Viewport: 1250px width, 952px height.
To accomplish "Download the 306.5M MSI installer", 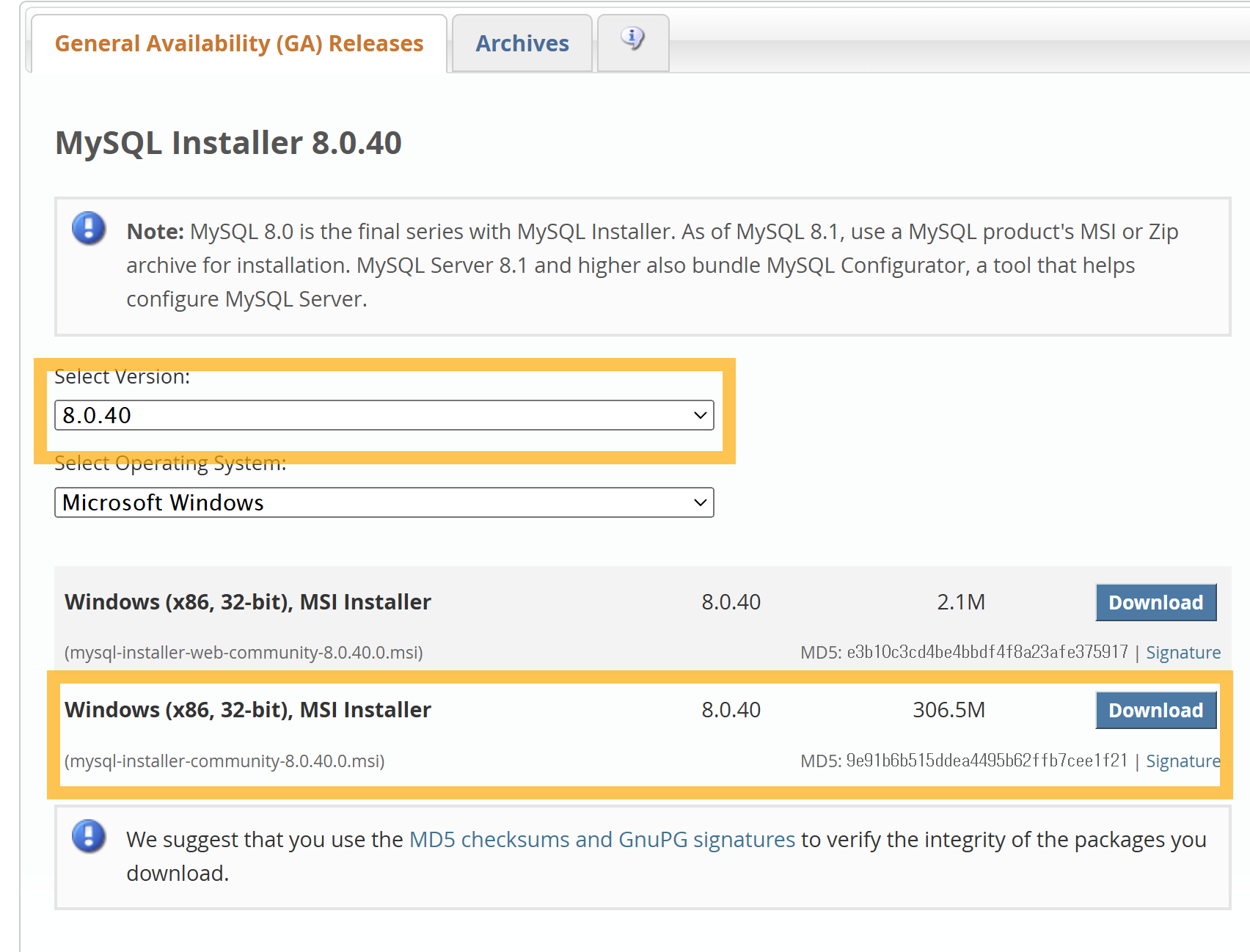I will point(1155,710).
